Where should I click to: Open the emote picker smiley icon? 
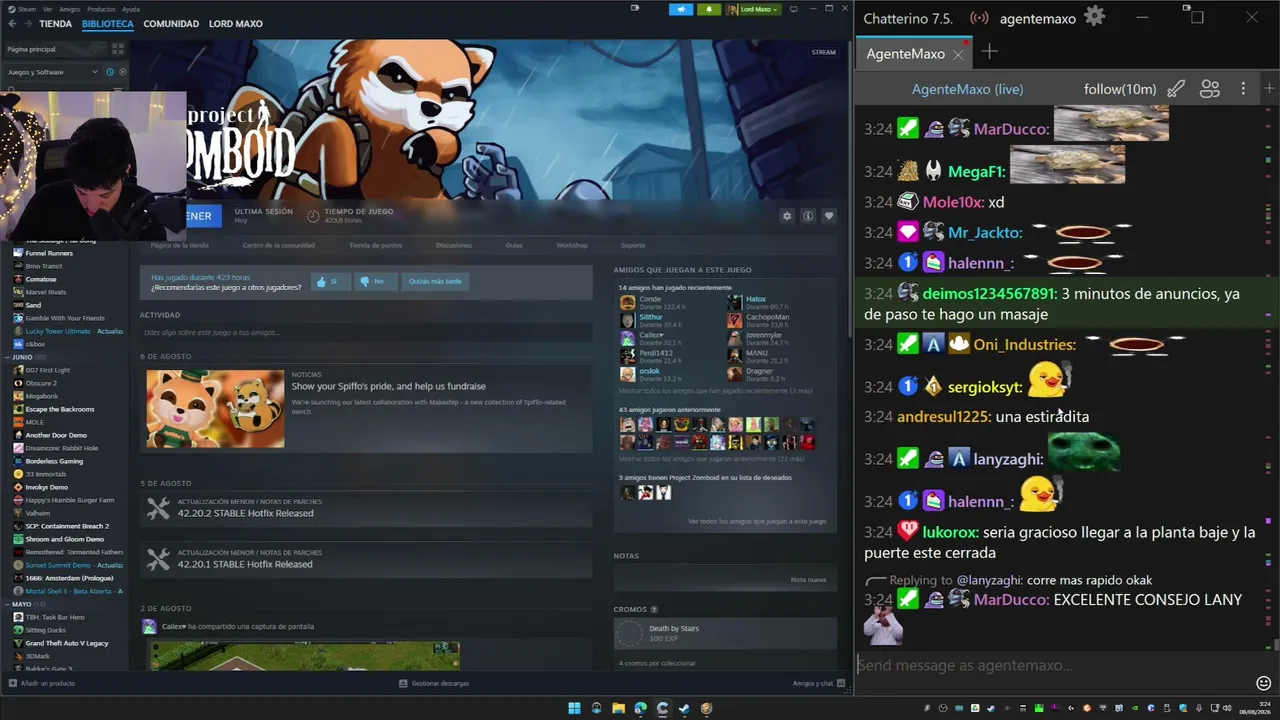click(x=1263, y=683)
